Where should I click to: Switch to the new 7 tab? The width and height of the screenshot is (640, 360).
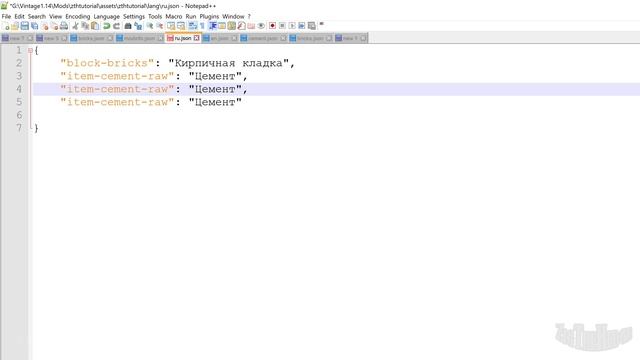pyautogui.click(x=17, y=38)
